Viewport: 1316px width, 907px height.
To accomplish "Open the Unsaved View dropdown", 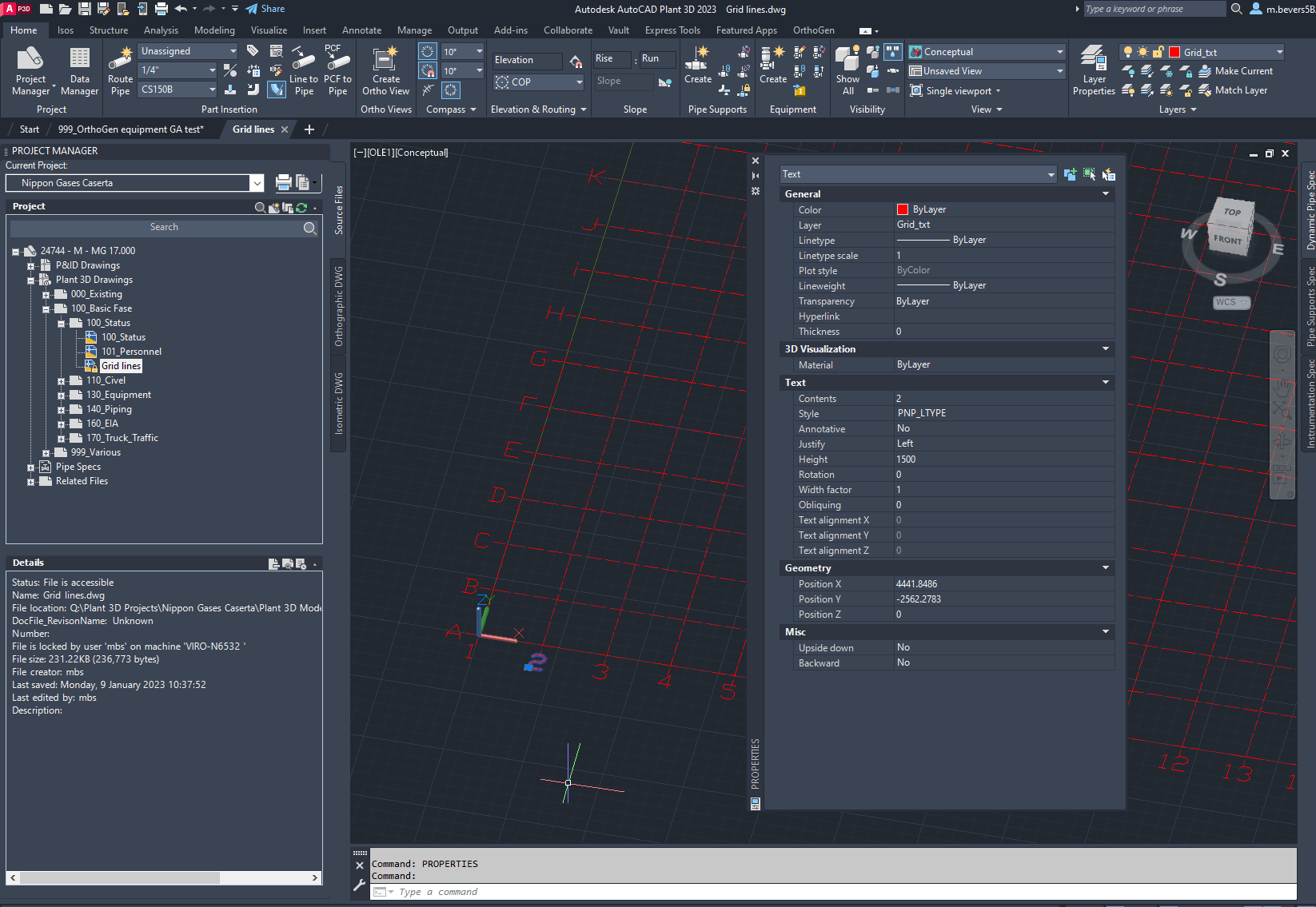I will tap(1059, 70).
